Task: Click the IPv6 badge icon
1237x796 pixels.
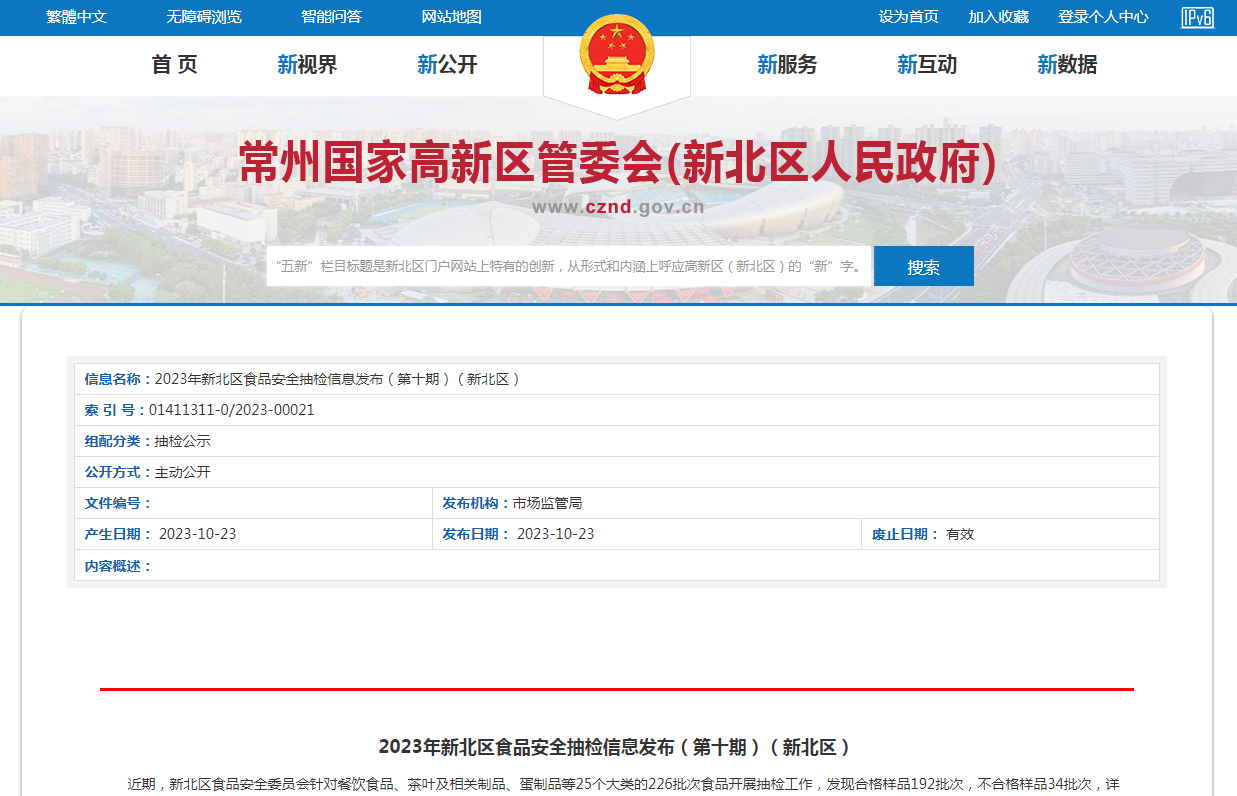Action: click(x=1197, y=18)
